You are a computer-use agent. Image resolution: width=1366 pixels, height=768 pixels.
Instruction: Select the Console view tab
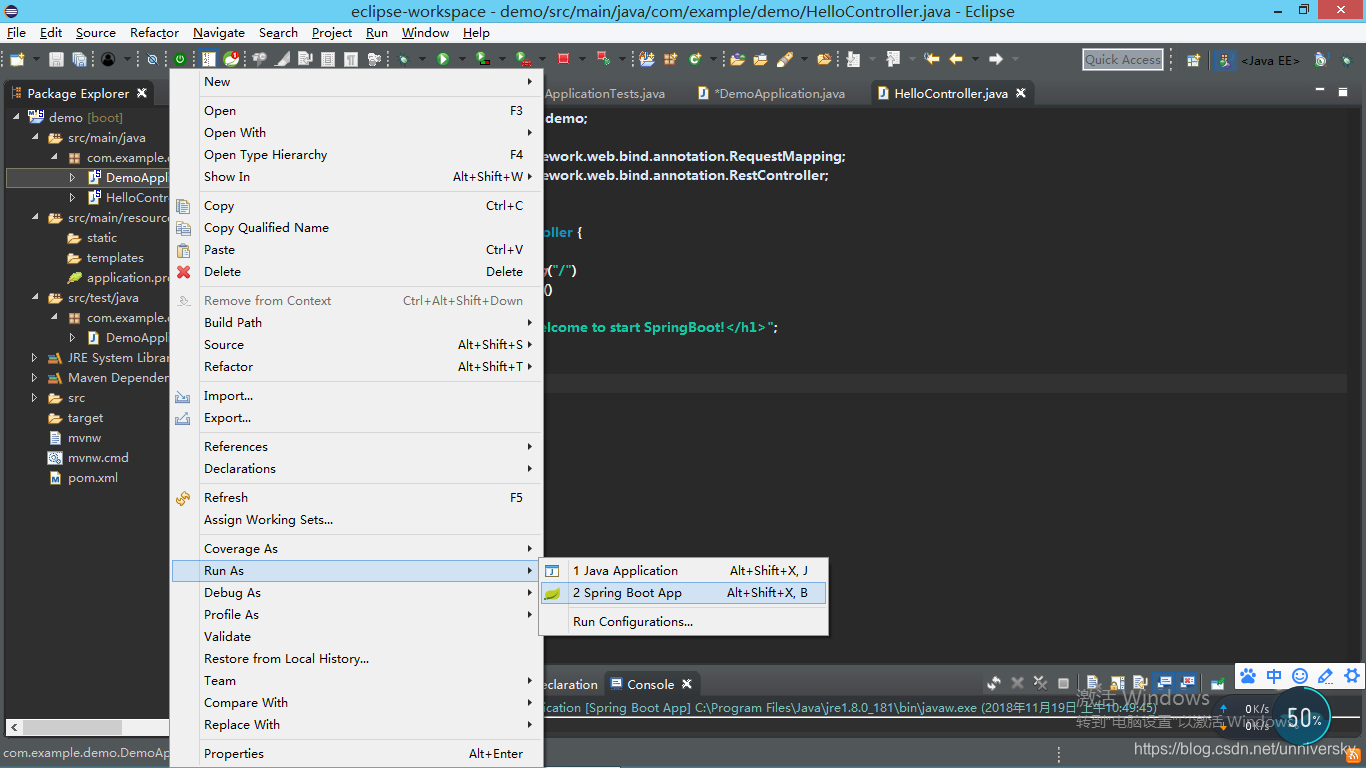pyautogui.click(x=650, y=685)
